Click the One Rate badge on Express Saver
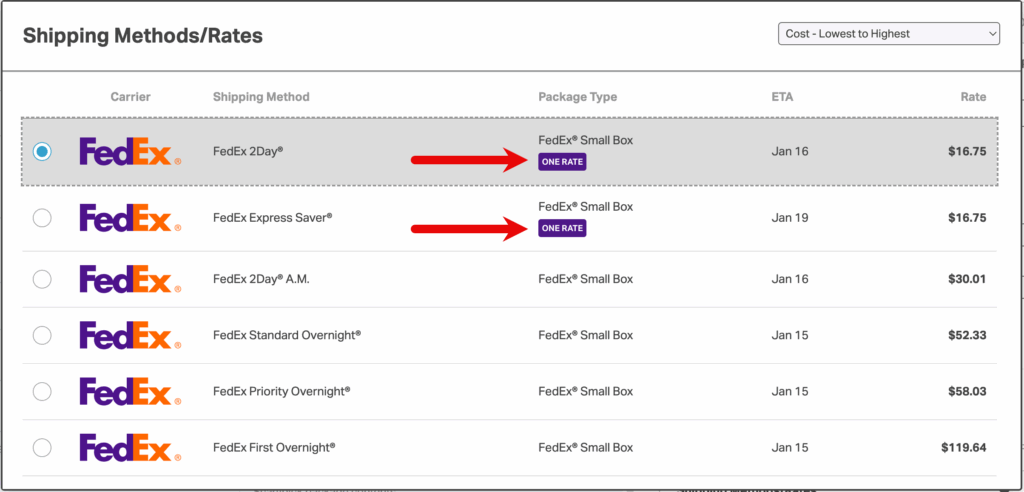1024x492 pixels. tap(562, 229)
